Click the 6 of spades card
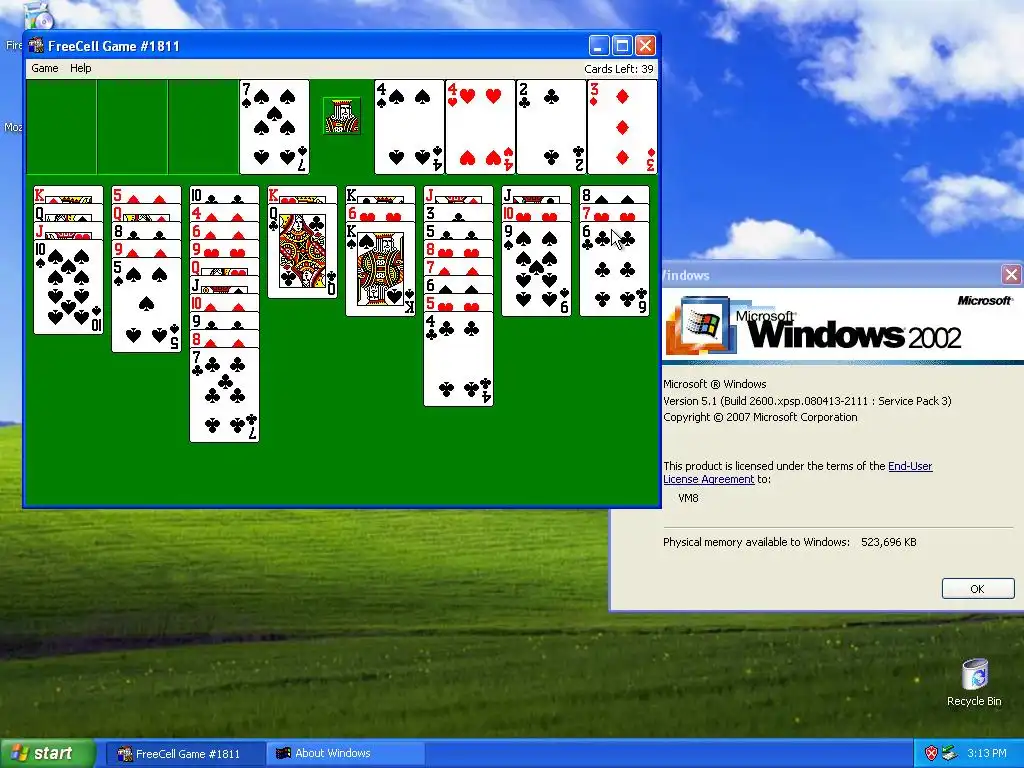Image resolution: width=1024 pixels, height=768 pixels. coord(458,285)
